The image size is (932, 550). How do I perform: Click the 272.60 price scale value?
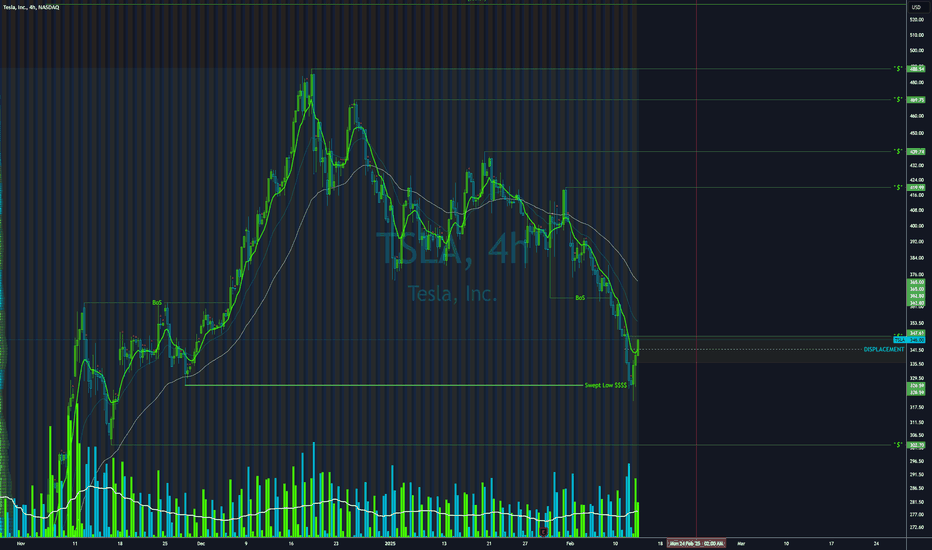917,527
